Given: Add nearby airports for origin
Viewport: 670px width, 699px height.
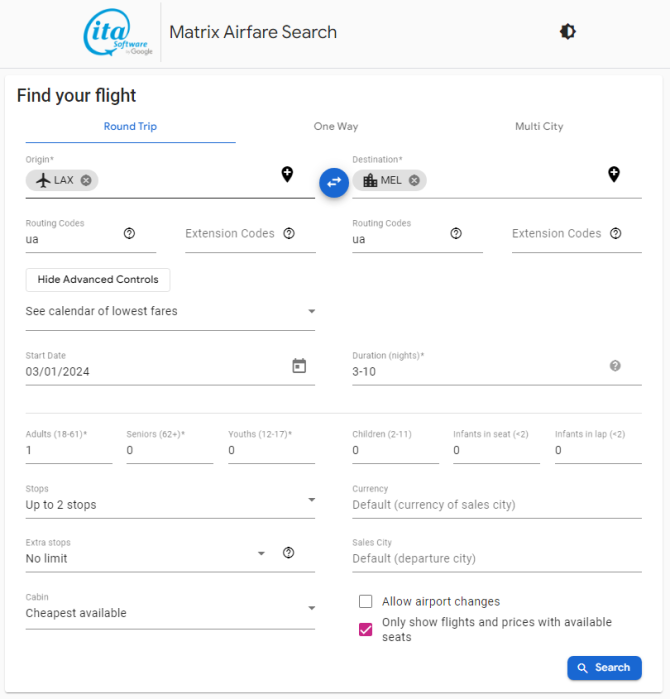Looking at the screenshot, I should point(288,174).
